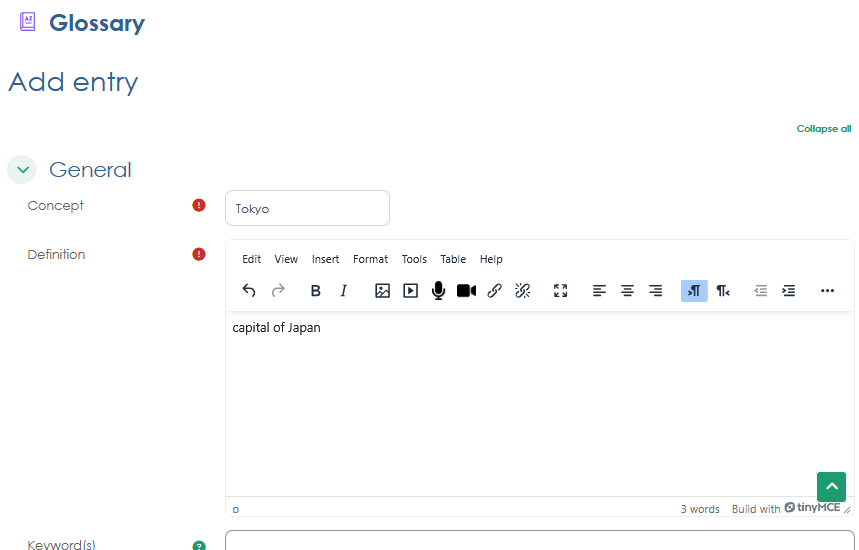Toggle bold formatting in the editor

coord(316,291)
